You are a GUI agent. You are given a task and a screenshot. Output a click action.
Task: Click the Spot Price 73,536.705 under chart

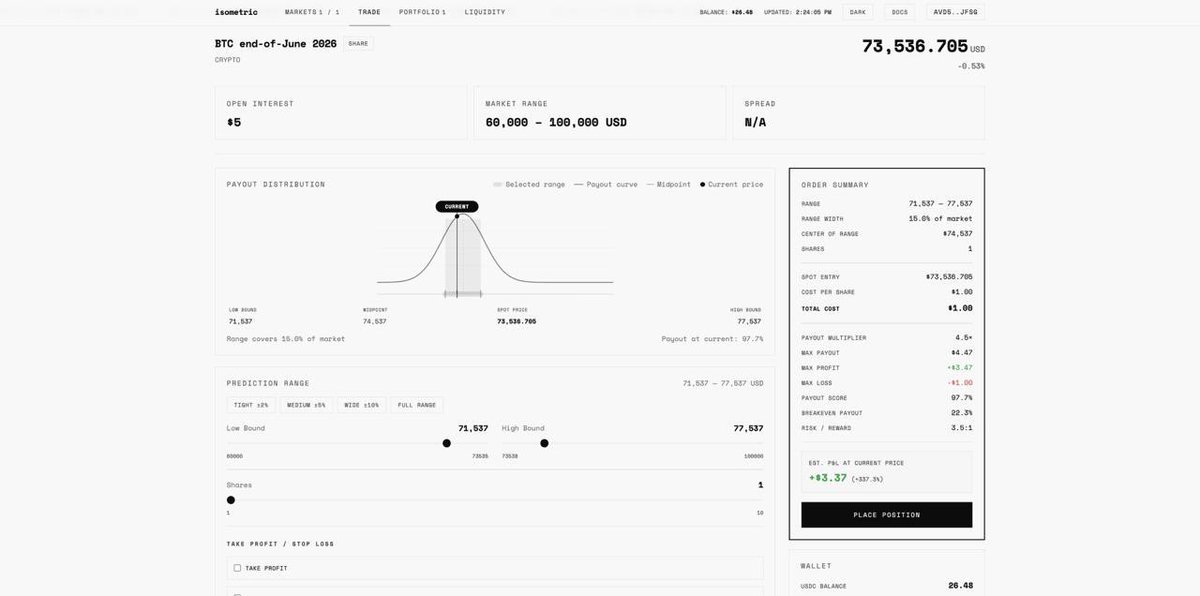click(x=517, y=321)
